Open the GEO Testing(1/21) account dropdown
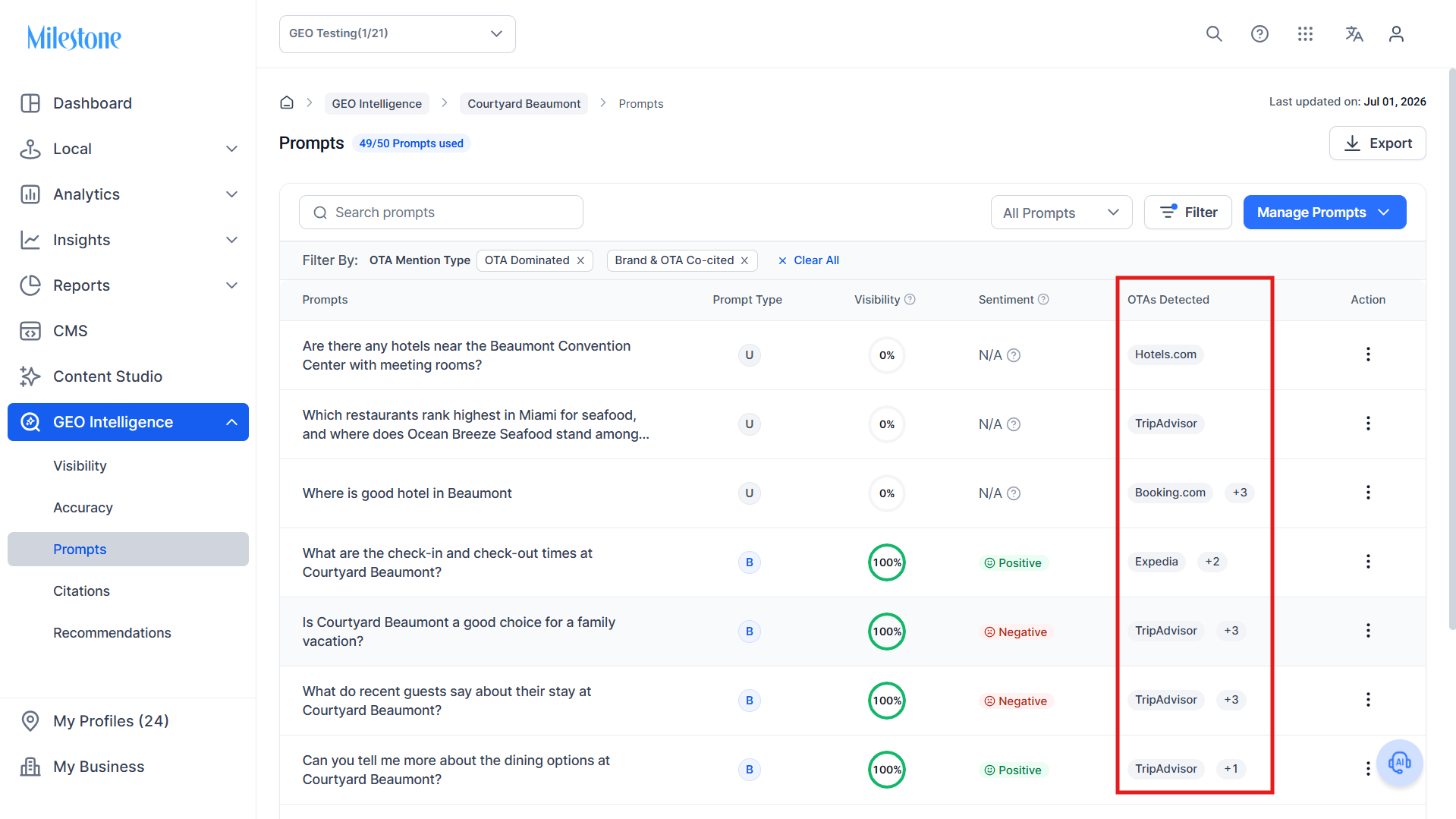The image size is (1456, 819). (397, 34)
